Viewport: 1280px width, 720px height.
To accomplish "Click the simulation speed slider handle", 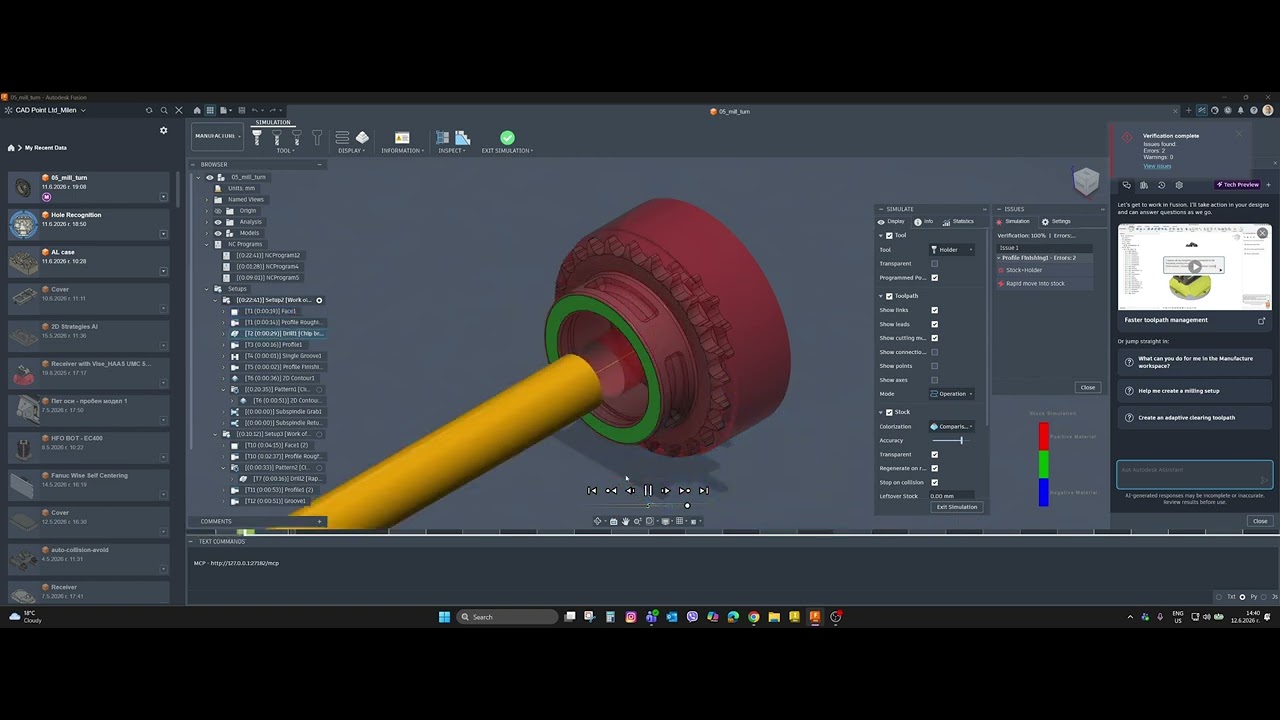I will click(687, 505).
